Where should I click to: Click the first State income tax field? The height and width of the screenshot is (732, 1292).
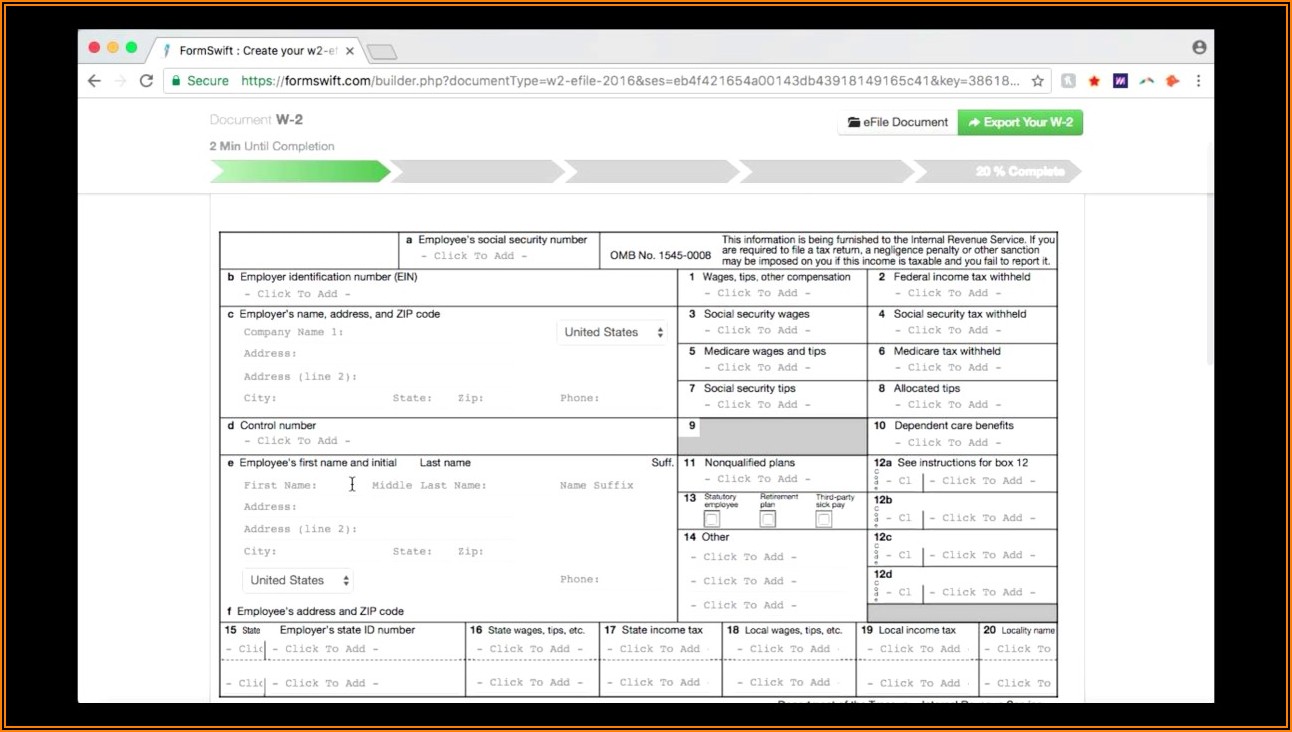[x=660, y=649]
